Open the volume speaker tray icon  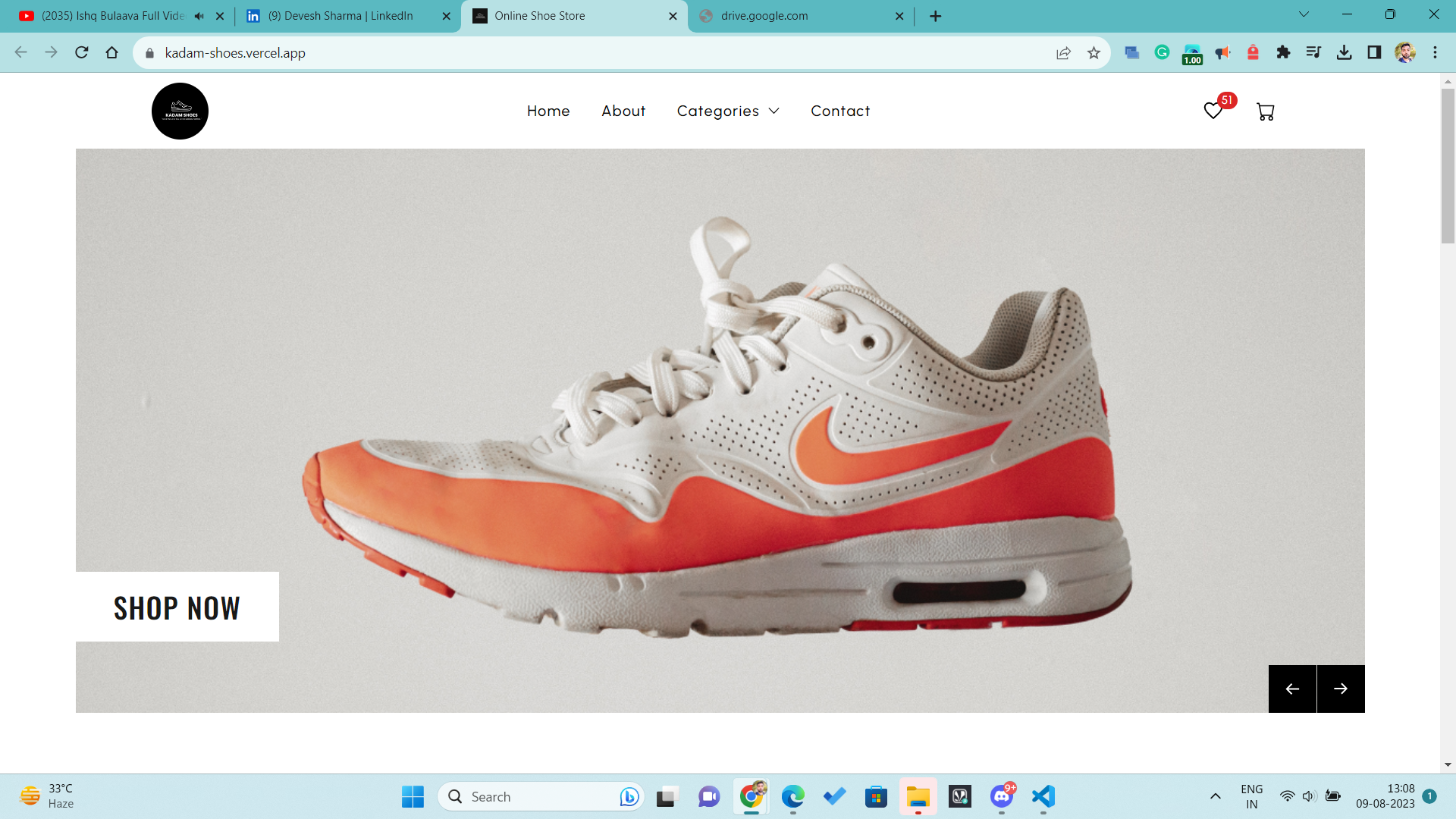point(1310,796)
